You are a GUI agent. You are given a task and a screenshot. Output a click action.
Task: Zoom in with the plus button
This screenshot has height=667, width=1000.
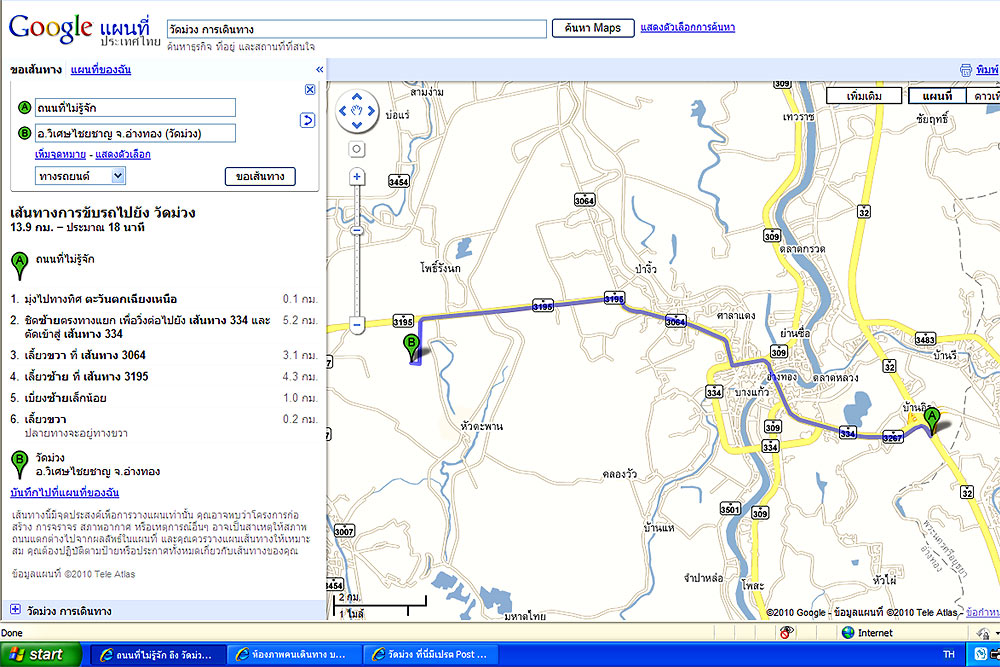pos(357,177)
